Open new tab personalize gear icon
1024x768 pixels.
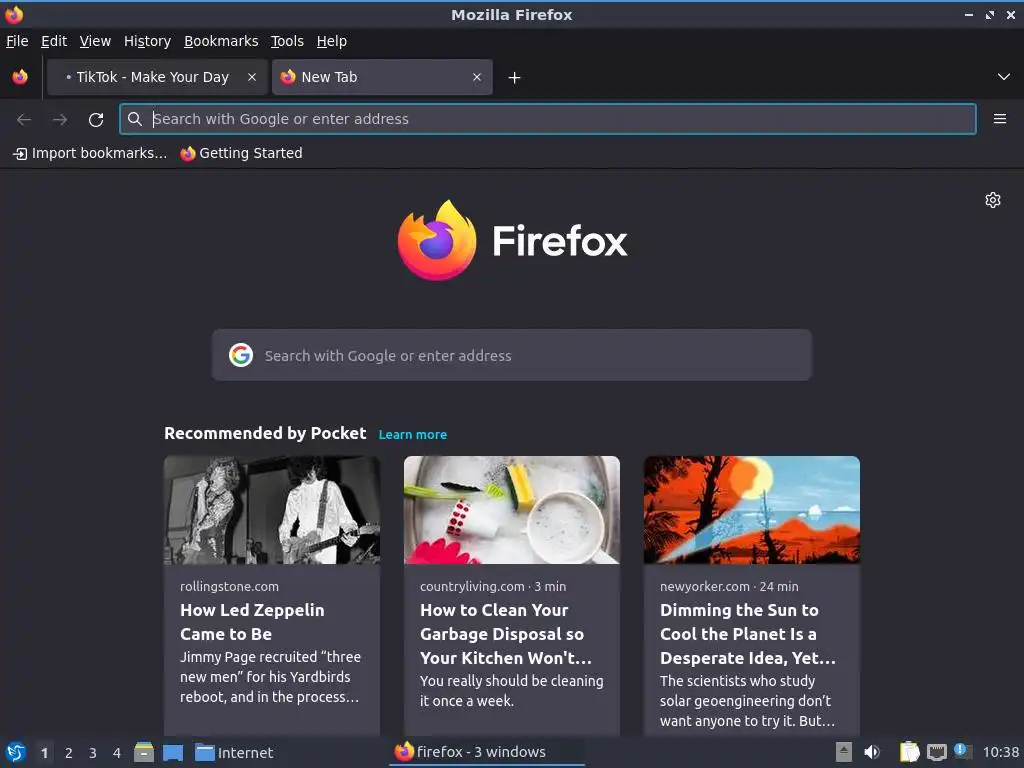click(993, 200)
